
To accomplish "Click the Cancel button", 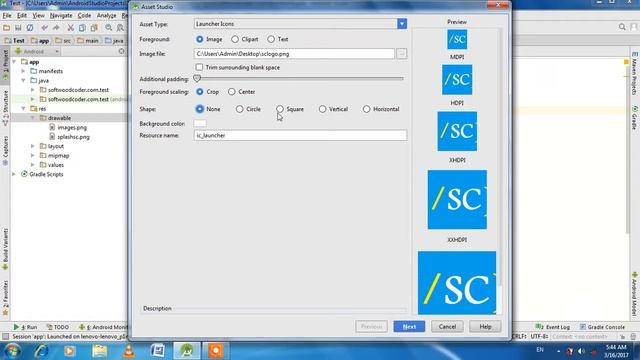I will (x=447, y=327).
